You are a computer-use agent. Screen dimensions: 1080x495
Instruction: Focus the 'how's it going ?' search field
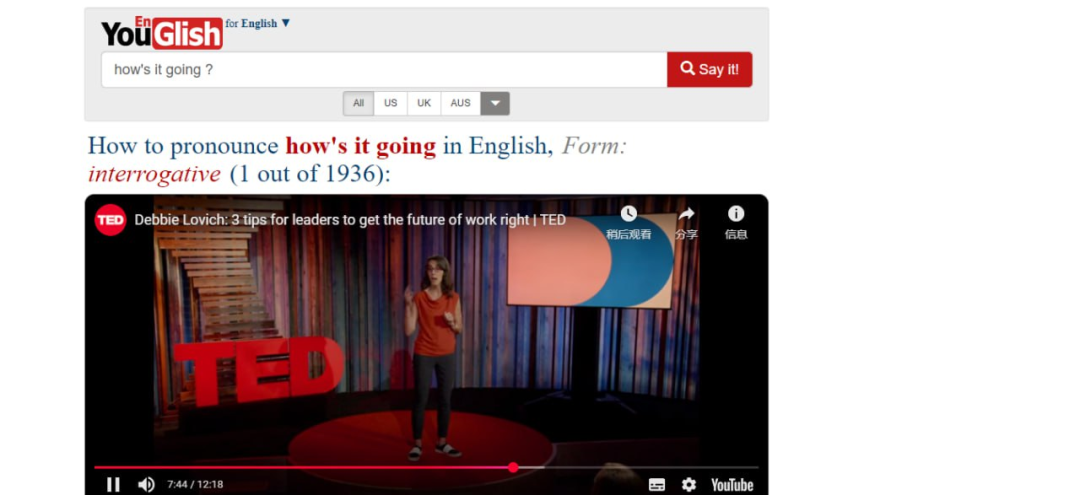coord(384,70)
